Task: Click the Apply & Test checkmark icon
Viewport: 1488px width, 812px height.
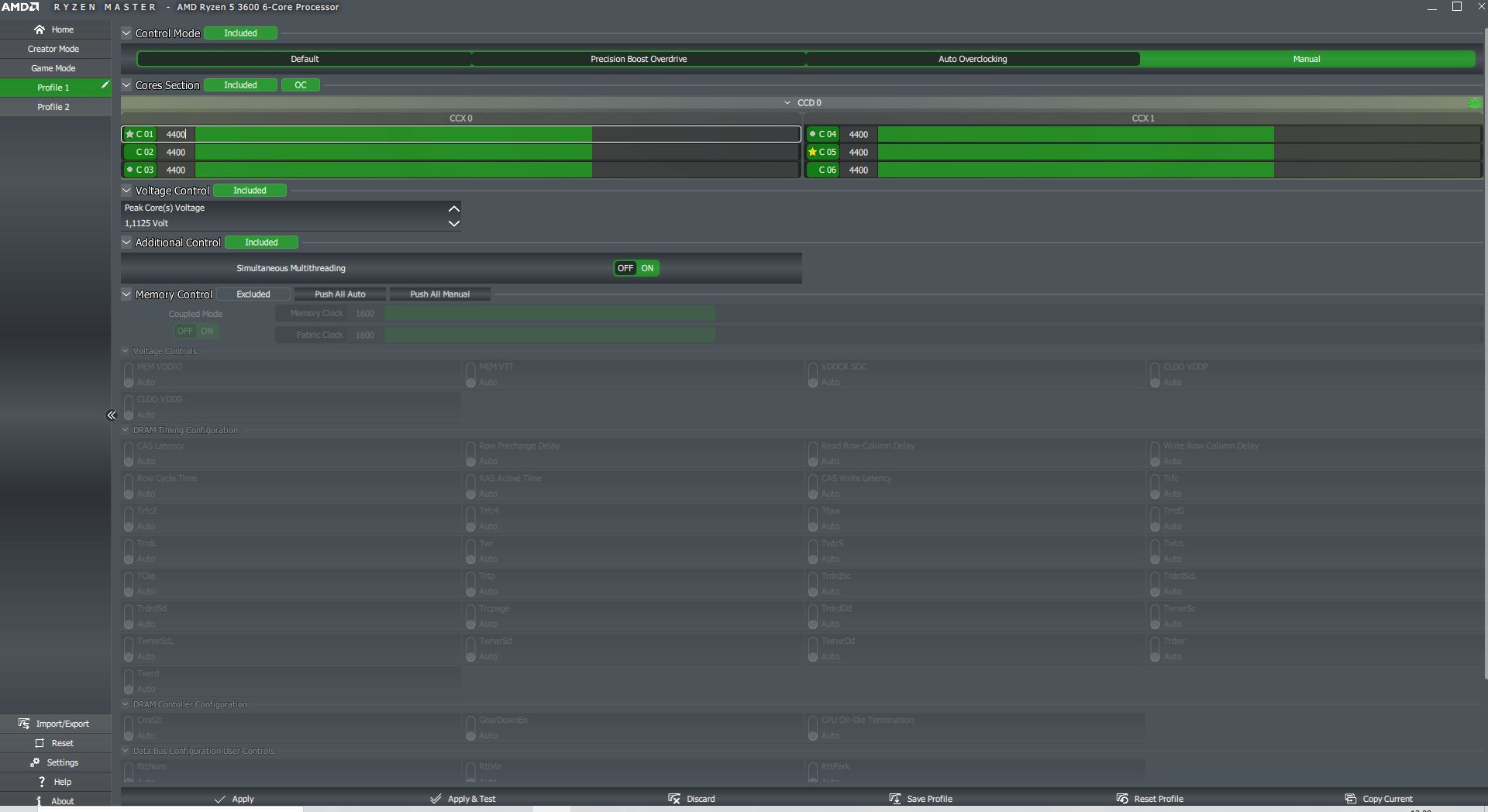Action: point(436,799)
